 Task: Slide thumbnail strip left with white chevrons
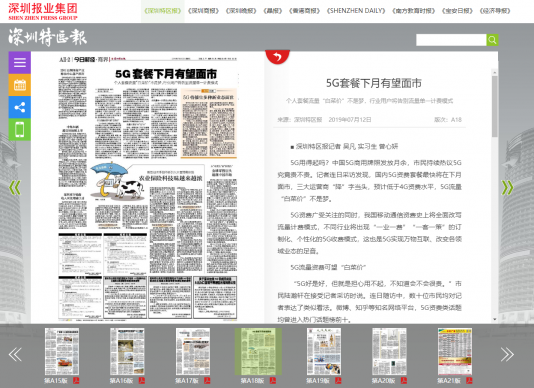click(15, 355)
